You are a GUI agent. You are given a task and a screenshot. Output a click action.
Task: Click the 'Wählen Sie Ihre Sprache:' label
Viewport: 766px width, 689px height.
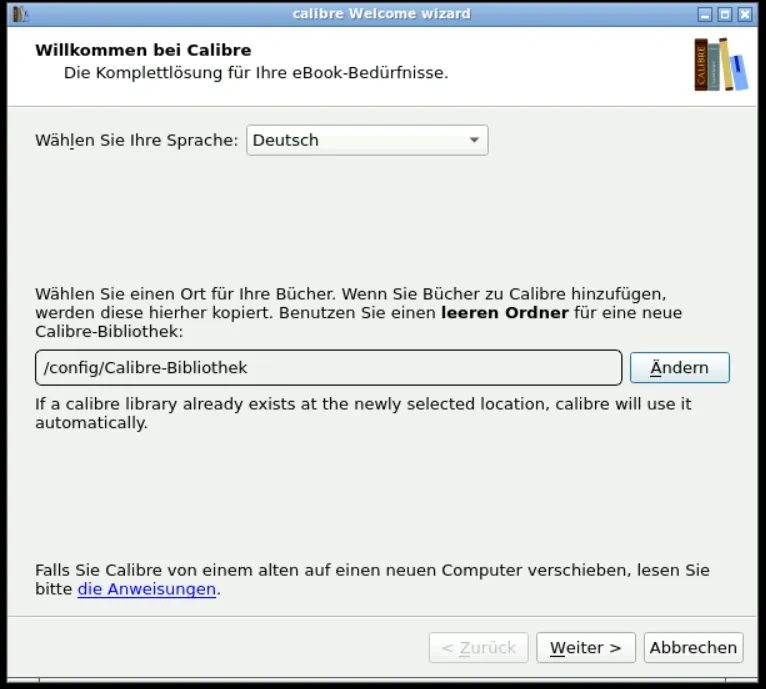136,140
